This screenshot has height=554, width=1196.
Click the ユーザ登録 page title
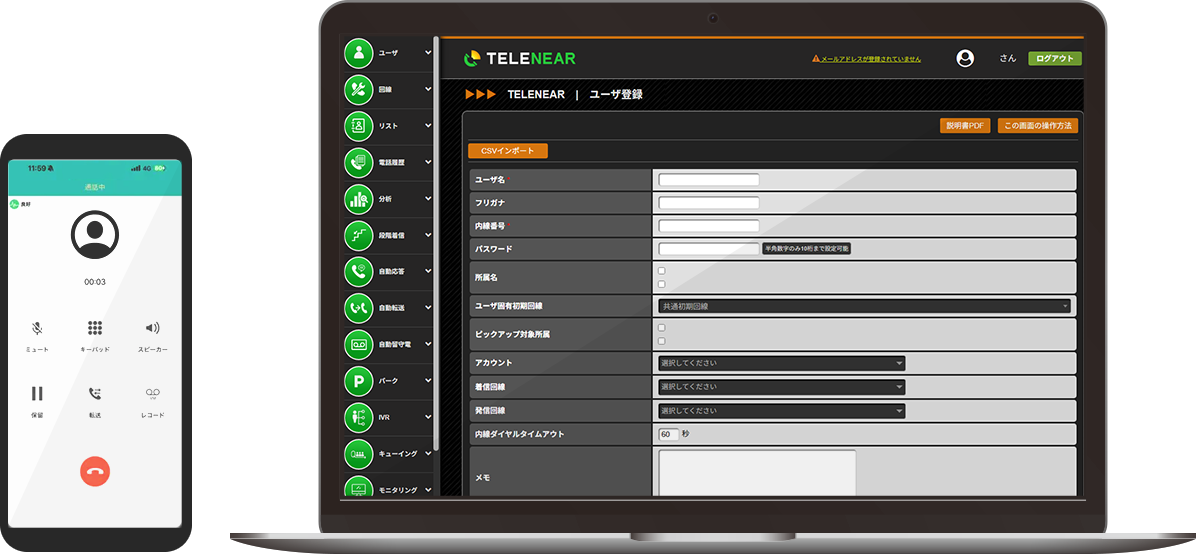tap(616, 95)
